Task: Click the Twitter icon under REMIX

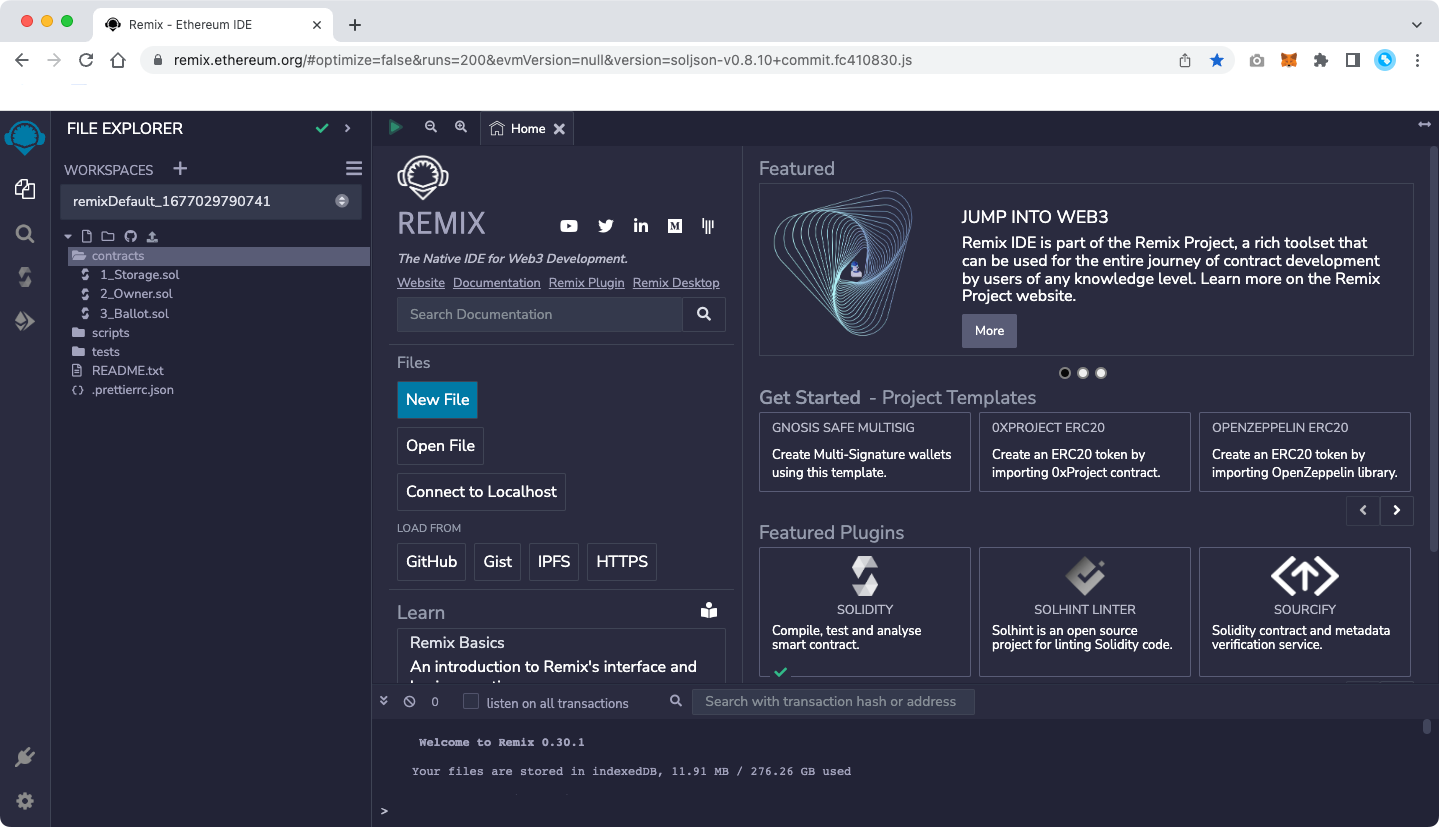Action: 605,226
